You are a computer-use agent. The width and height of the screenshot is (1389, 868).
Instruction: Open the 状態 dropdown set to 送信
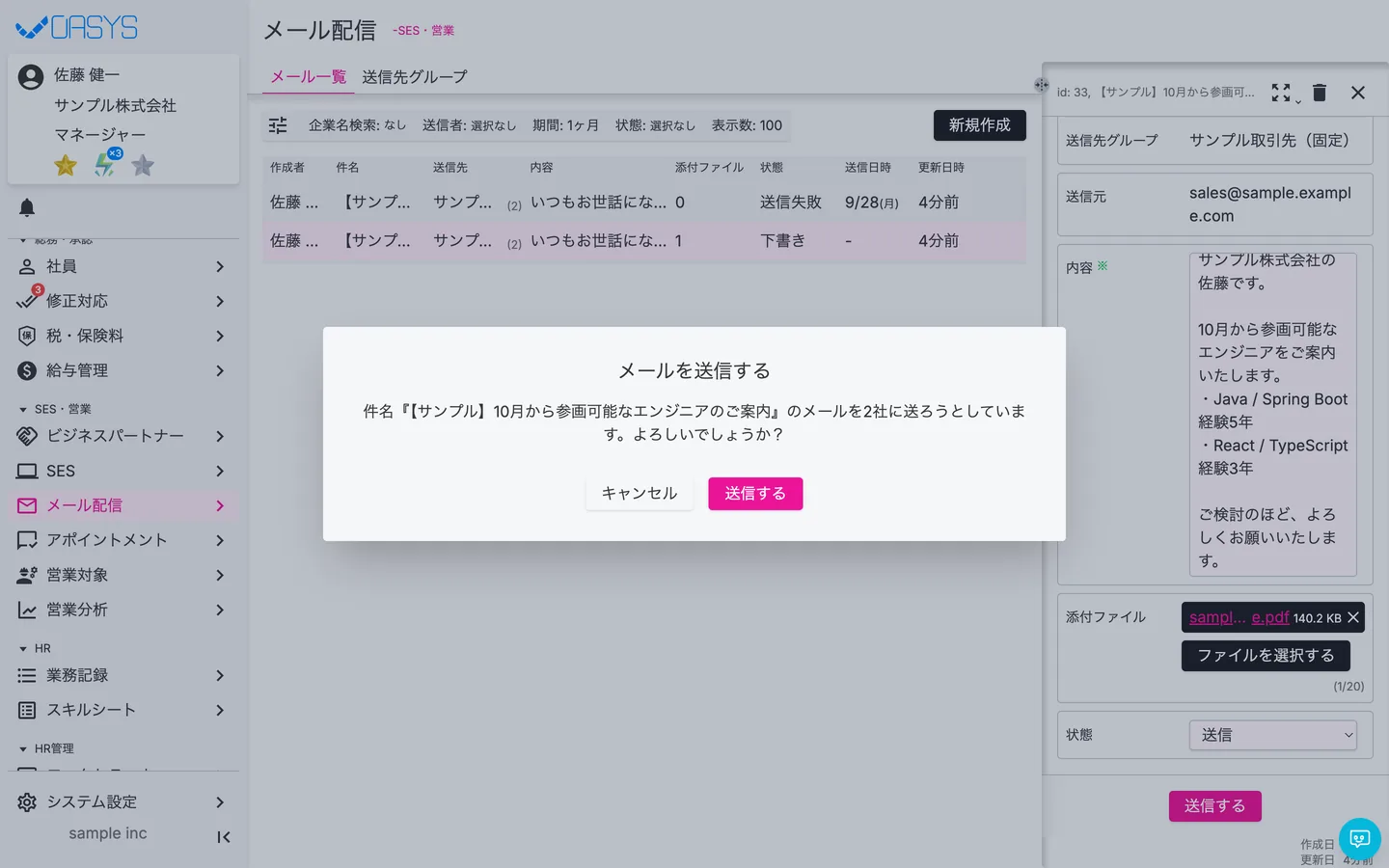point(1273,735)
